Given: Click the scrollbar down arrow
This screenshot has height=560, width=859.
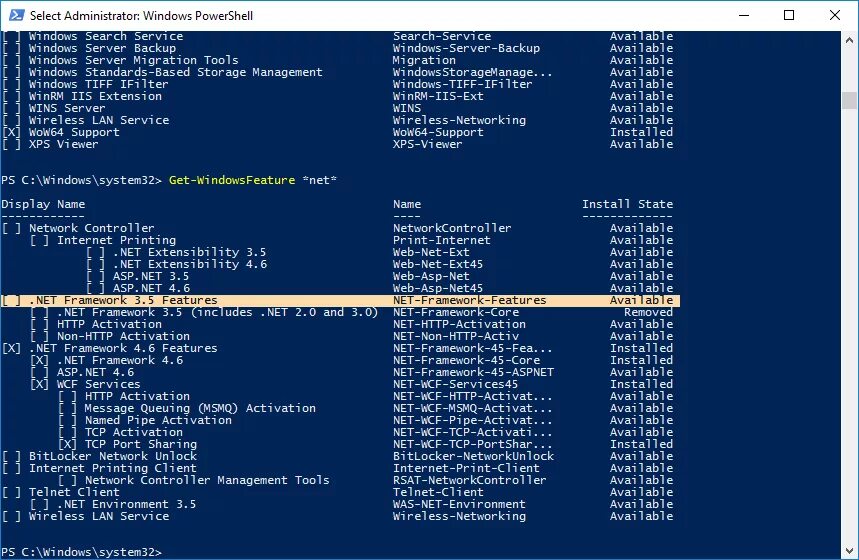Looking at the screenshot, I should (x=849, y=551).
